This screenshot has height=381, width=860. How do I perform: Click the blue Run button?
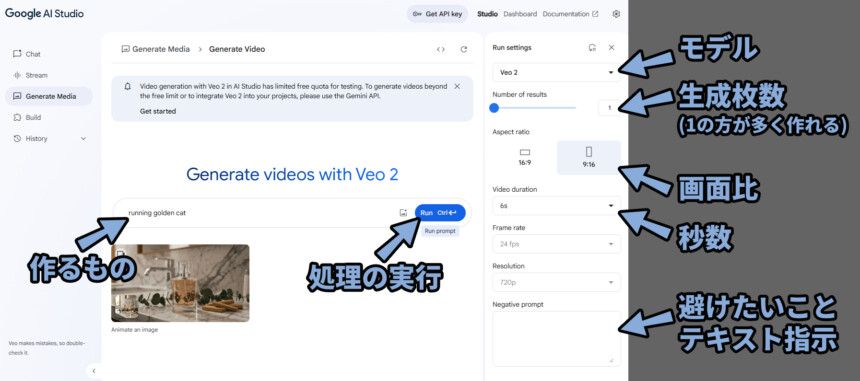(440, 213)
